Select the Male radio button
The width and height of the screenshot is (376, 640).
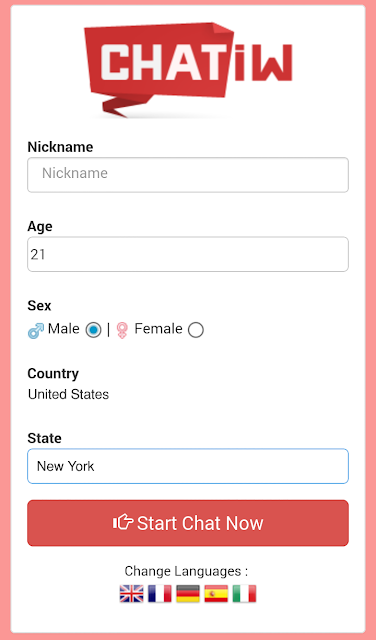pyautogui.click(x=93, y=330)
